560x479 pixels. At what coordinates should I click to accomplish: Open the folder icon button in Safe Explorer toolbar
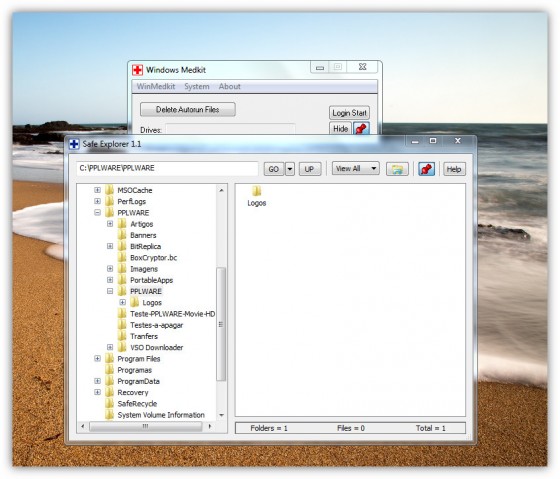(x=397, y=169)
